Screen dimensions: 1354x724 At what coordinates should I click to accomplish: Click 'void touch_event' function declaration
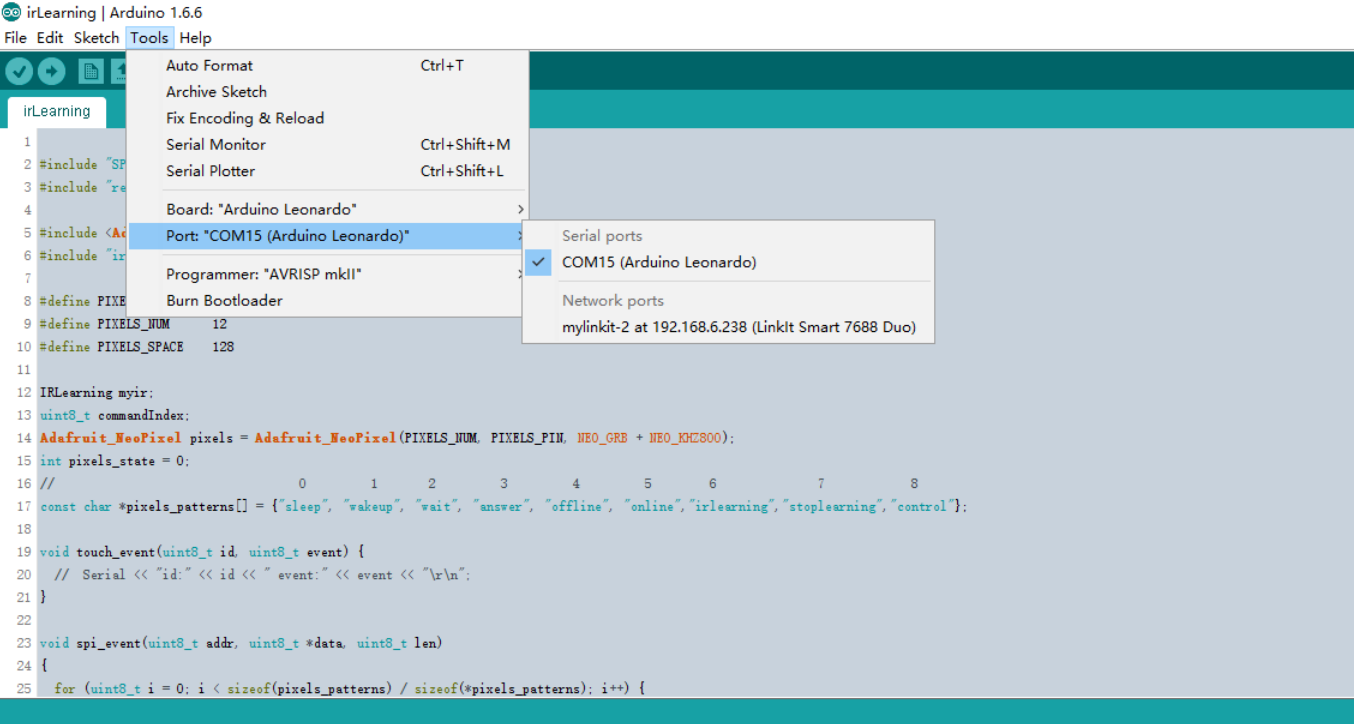tap(203, 552)
